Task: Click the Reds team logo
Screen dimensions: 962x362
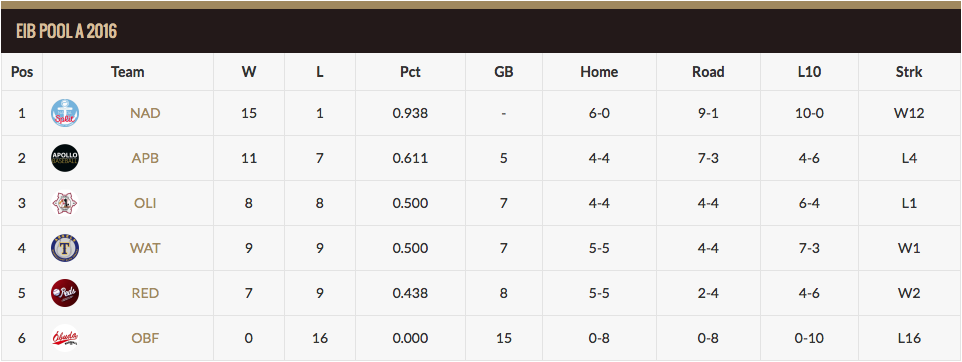Action: (x=64, y=293)
